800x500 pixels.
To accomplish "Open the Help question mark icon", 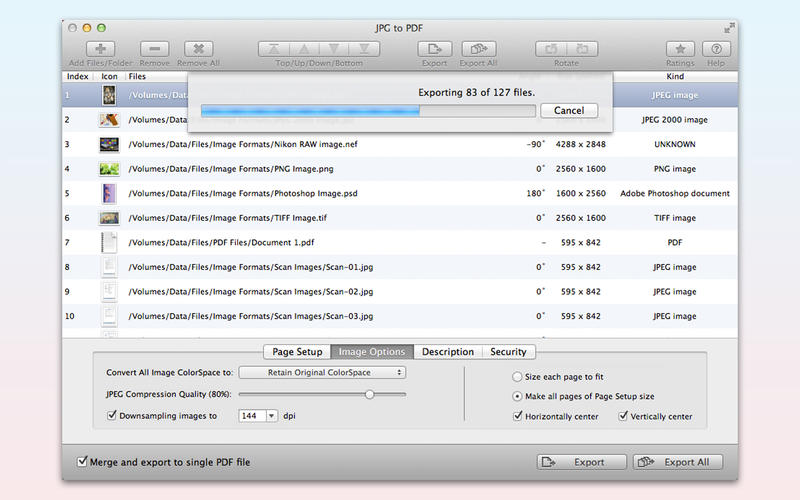I will (x=715, y=49).
